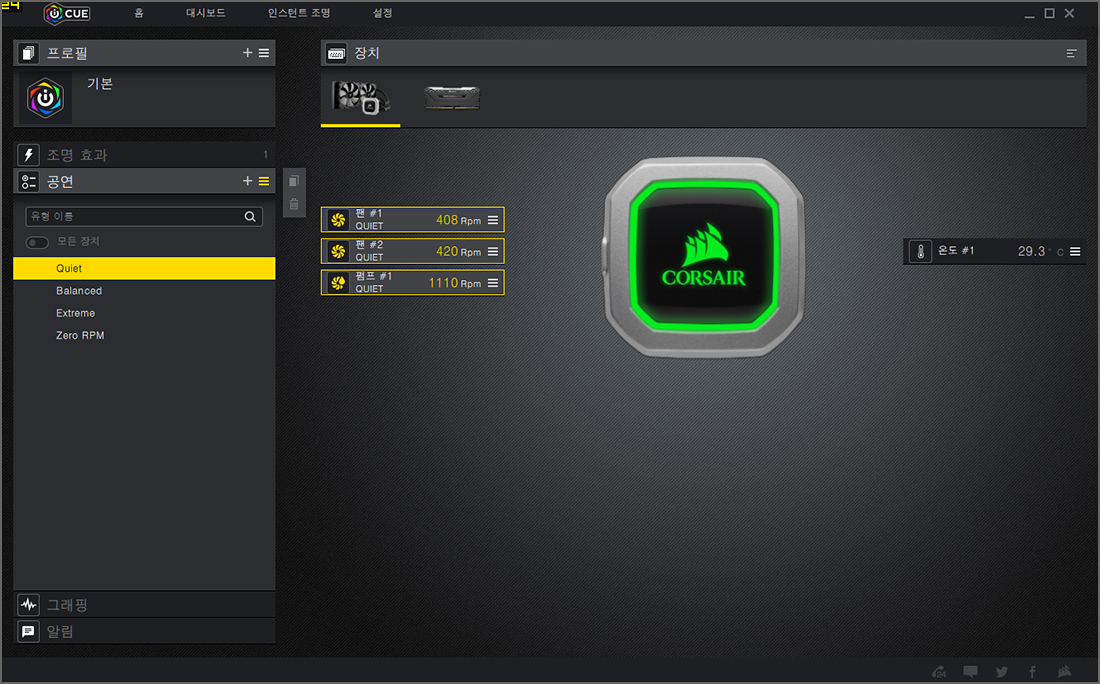Click the 장치 keyboard panel icon
Image resolution: width=1100 pixels, height=684 pixels.
[336, 53]
